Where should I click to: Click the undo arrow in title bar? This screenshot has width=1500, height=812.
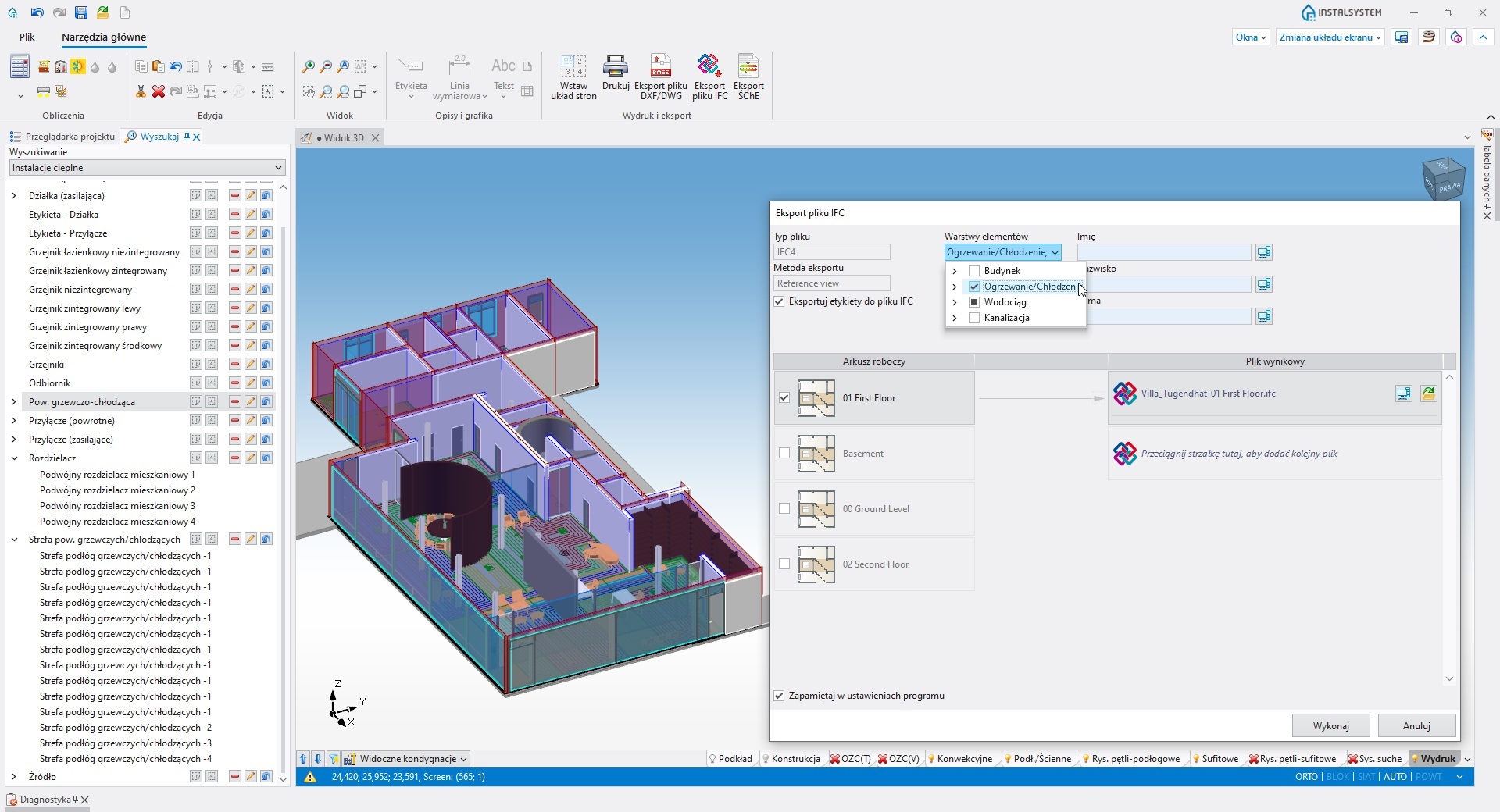[37, 12]
